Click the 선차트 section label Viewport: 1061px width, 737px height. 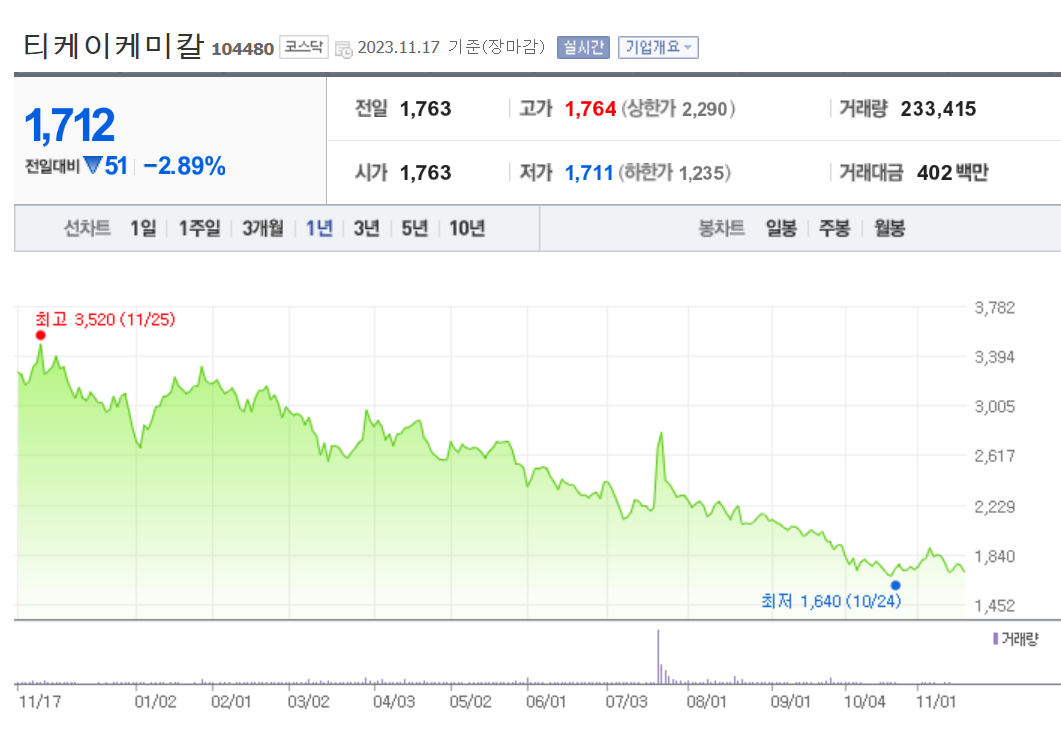(x=87, y=228)
